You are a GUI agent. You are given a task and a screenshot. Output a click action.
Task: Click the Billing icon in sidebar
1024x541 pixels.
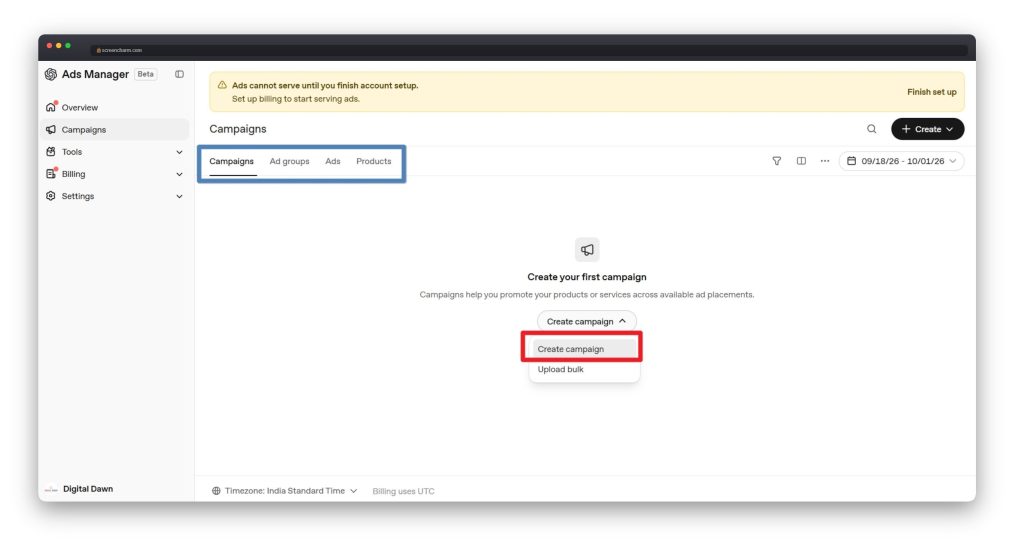[51, 174]
